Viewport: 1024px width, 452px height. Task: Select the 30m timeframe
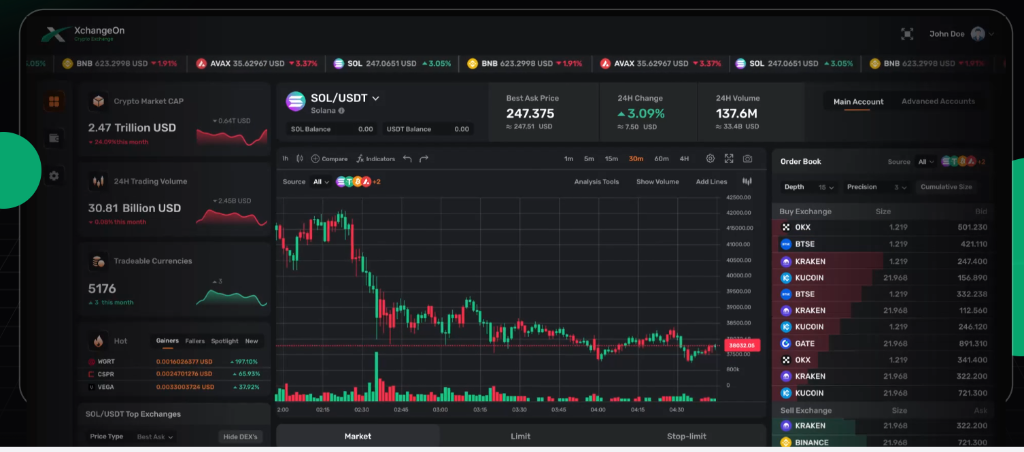coord(636,159)
